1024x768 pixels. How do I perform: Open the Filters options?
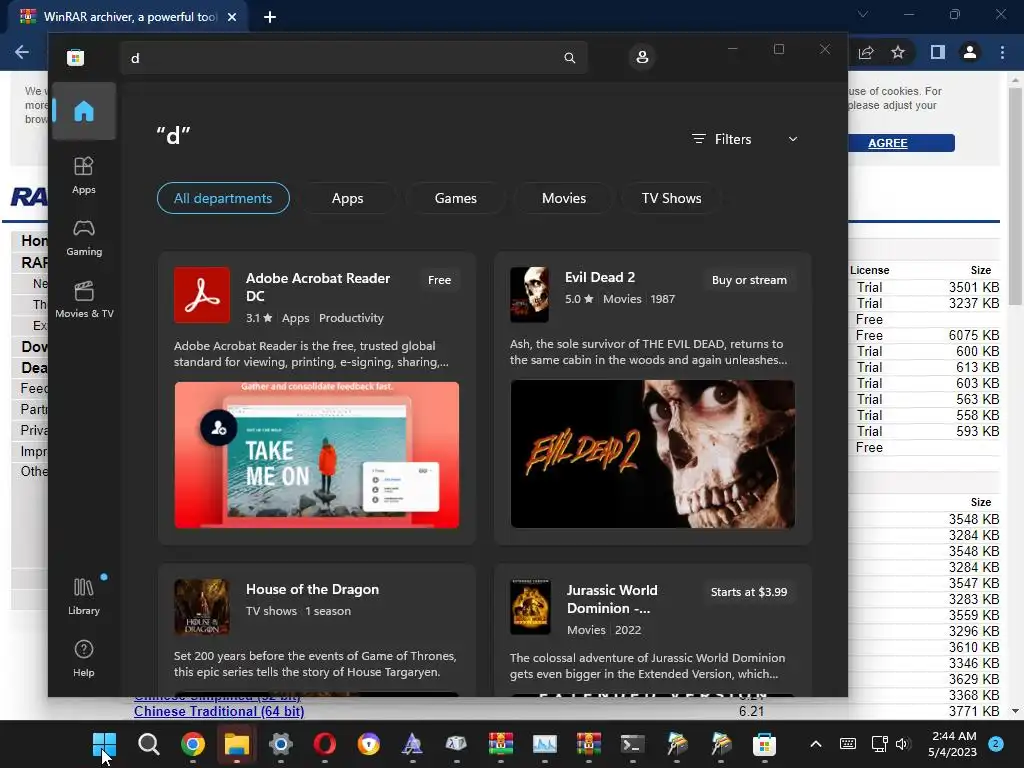(722, 139)
